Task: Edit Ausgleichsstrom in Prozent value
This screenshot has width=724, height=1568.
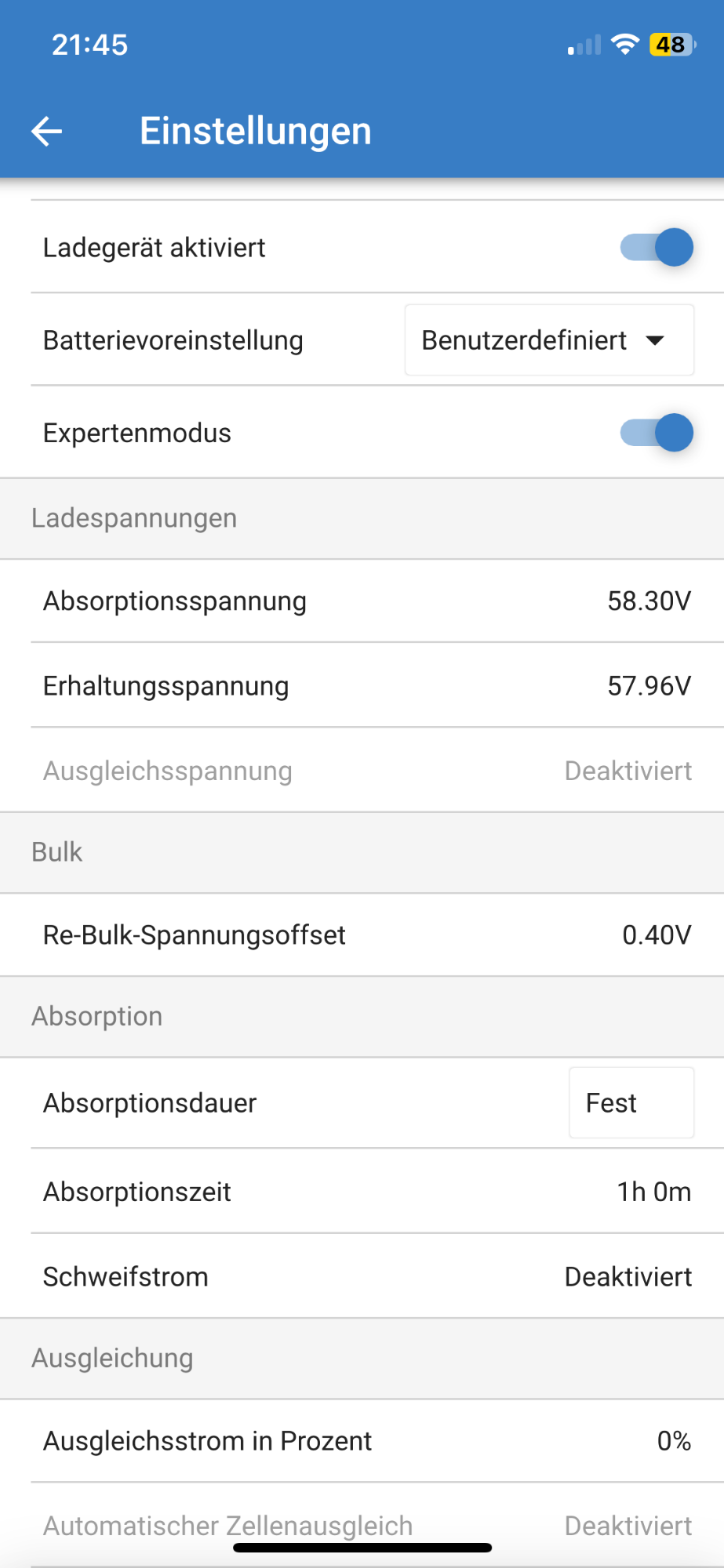Action: point(673,1441)
